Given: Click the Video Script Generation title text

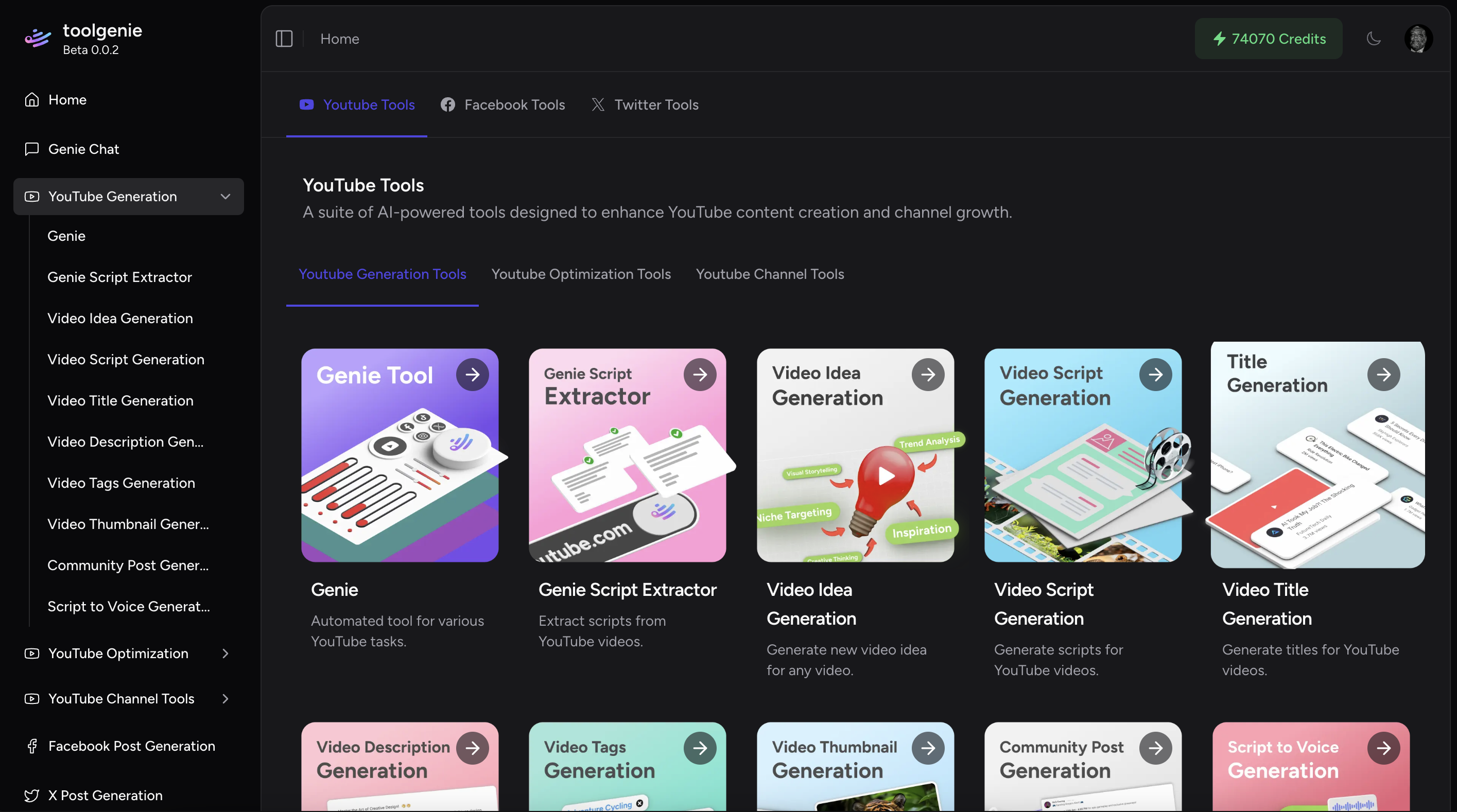Looking at the screenshot, I should point(1044,604).
